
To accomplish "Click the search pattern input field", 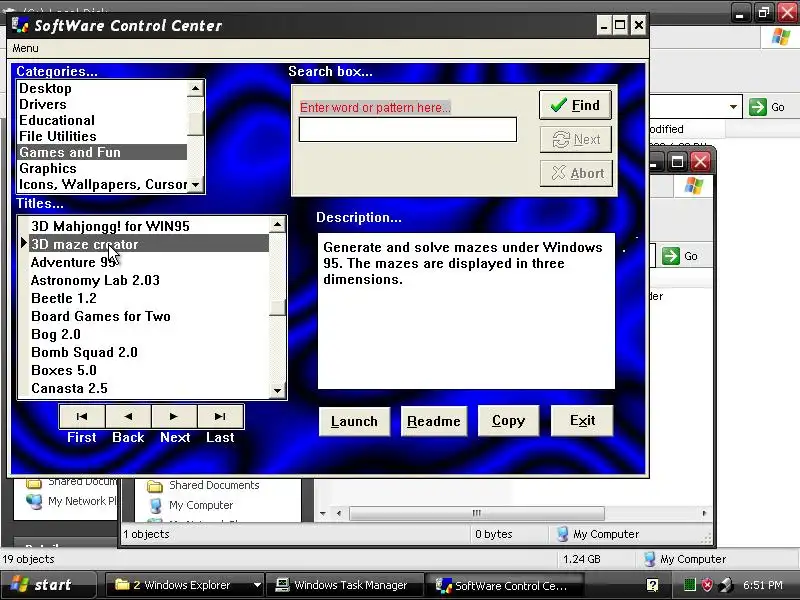I will pyautogui.click(x=408, y=130).
